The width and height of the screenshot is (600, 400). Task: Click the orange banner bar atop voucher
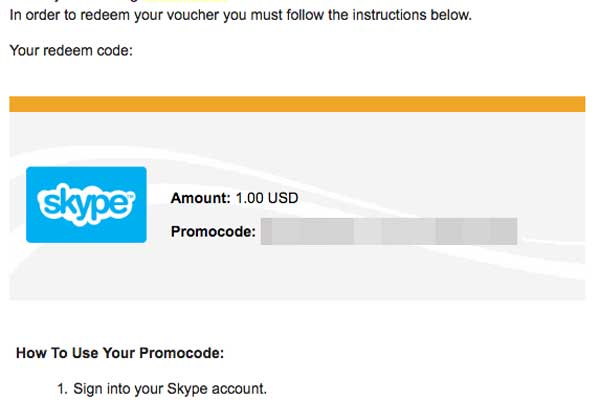[x=297, y=104]
